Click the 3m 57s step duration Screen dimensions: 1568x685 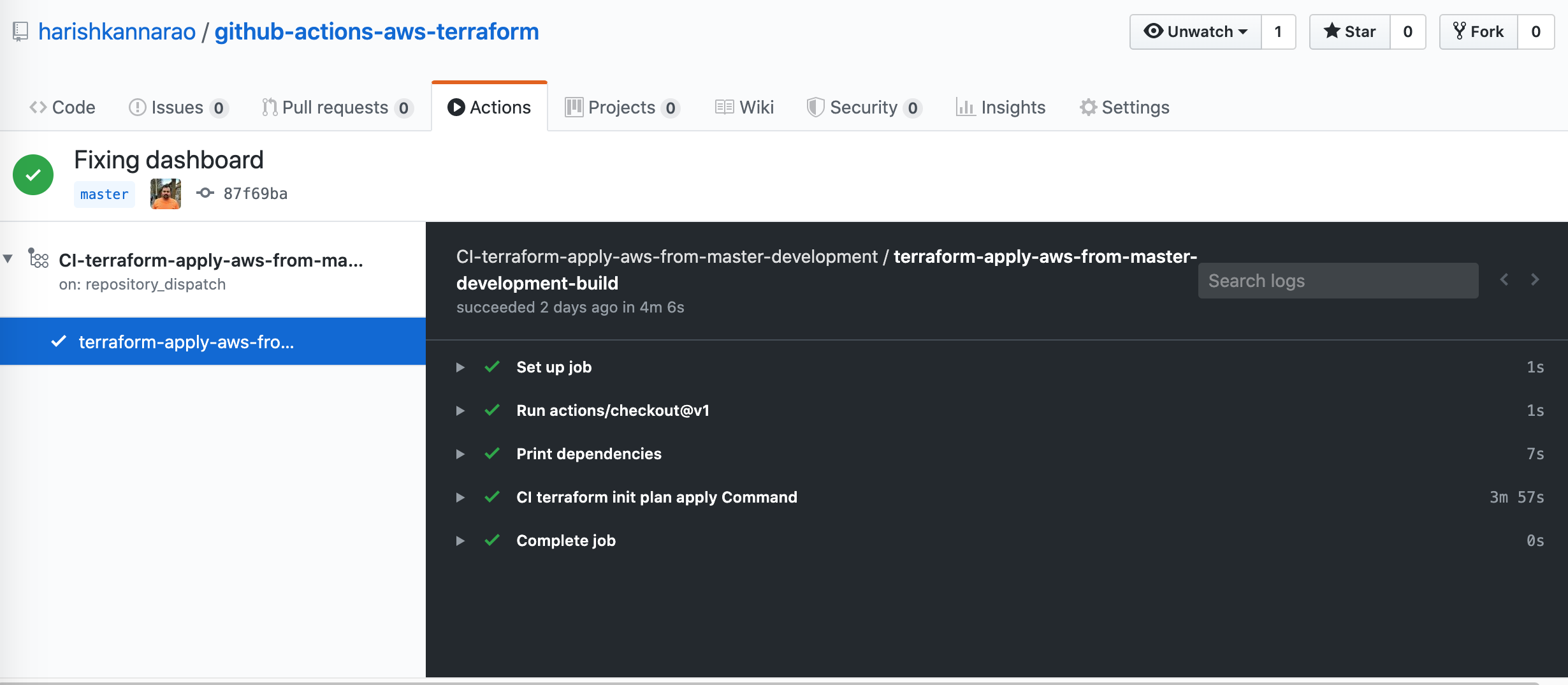(1517, 497)
